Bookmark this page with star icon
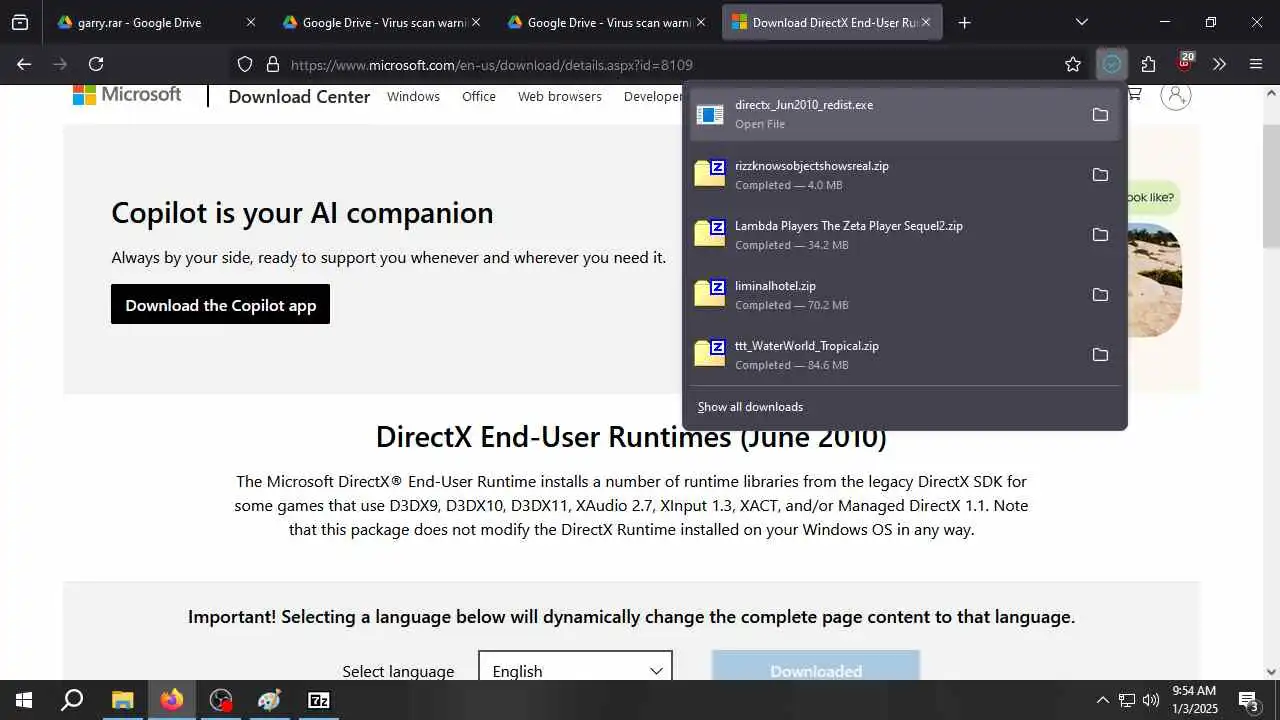The width and height of the screenshot is (1280, 720). [x=1073, y=64]
